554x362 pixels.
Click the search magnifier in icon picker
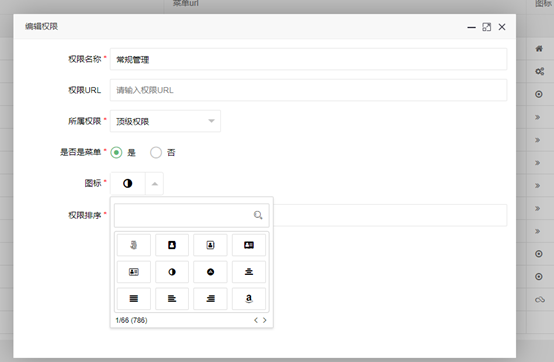point(258,215)
